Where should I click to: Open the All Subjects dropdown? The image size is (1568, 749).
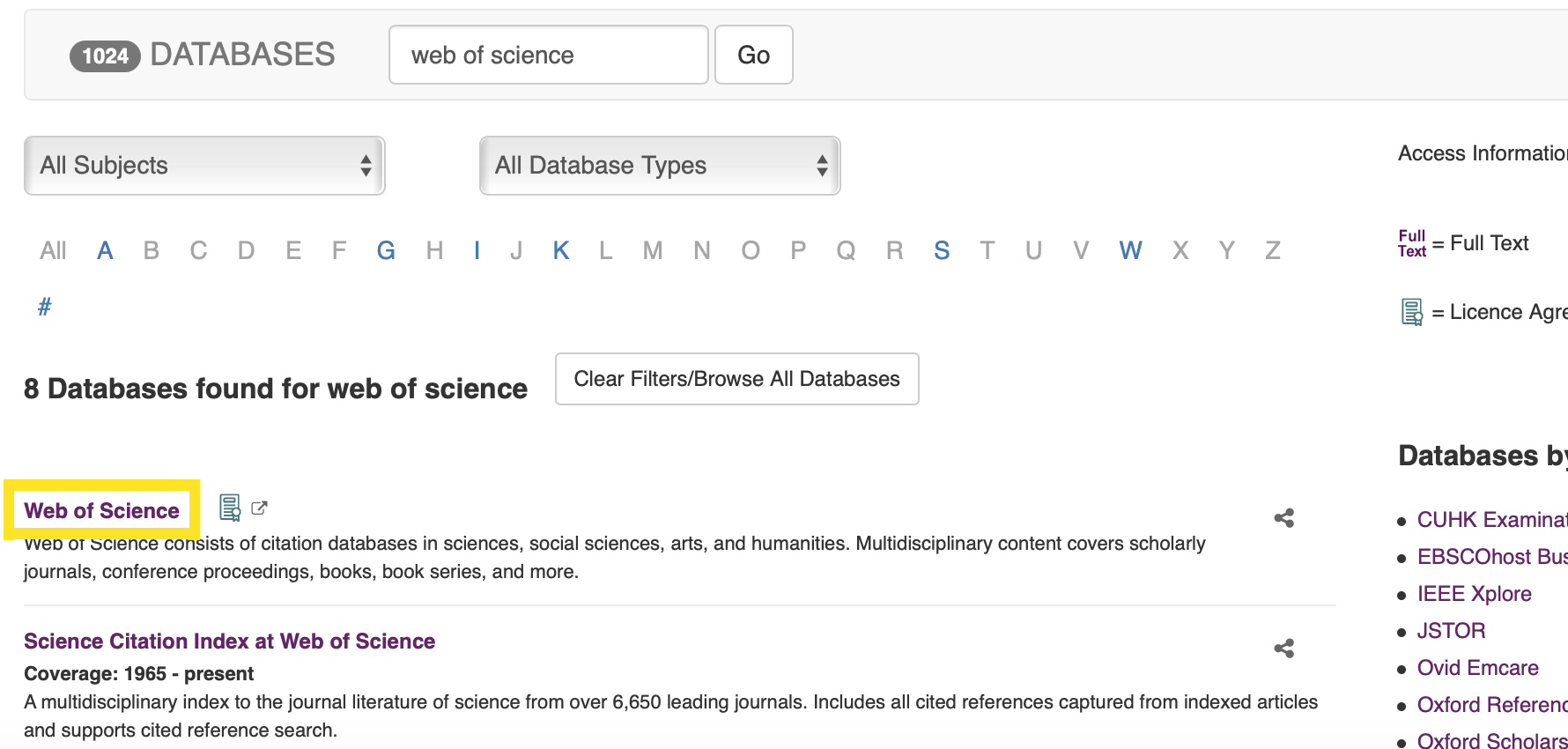(204, 166)
